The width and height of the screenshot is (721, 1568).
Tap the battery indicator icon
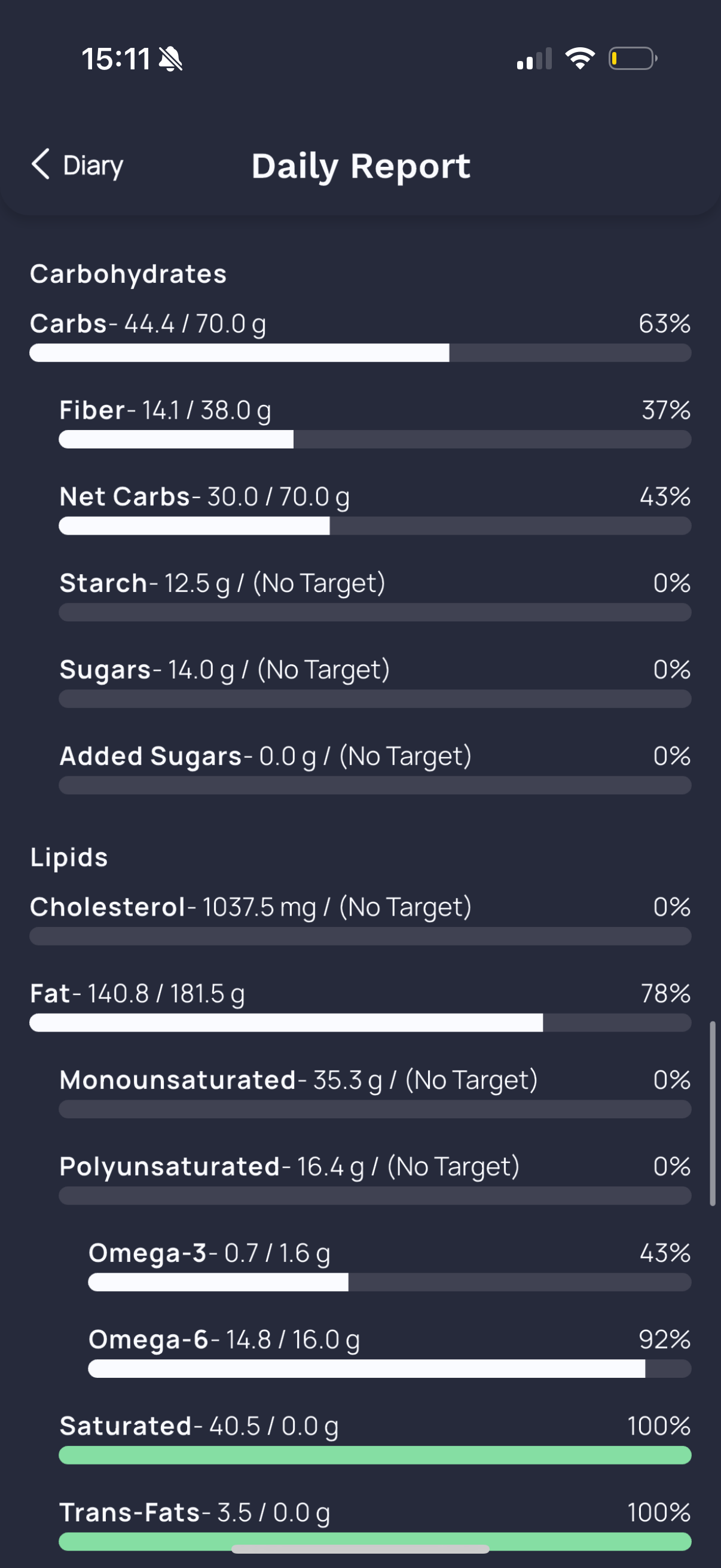[633, 59]
